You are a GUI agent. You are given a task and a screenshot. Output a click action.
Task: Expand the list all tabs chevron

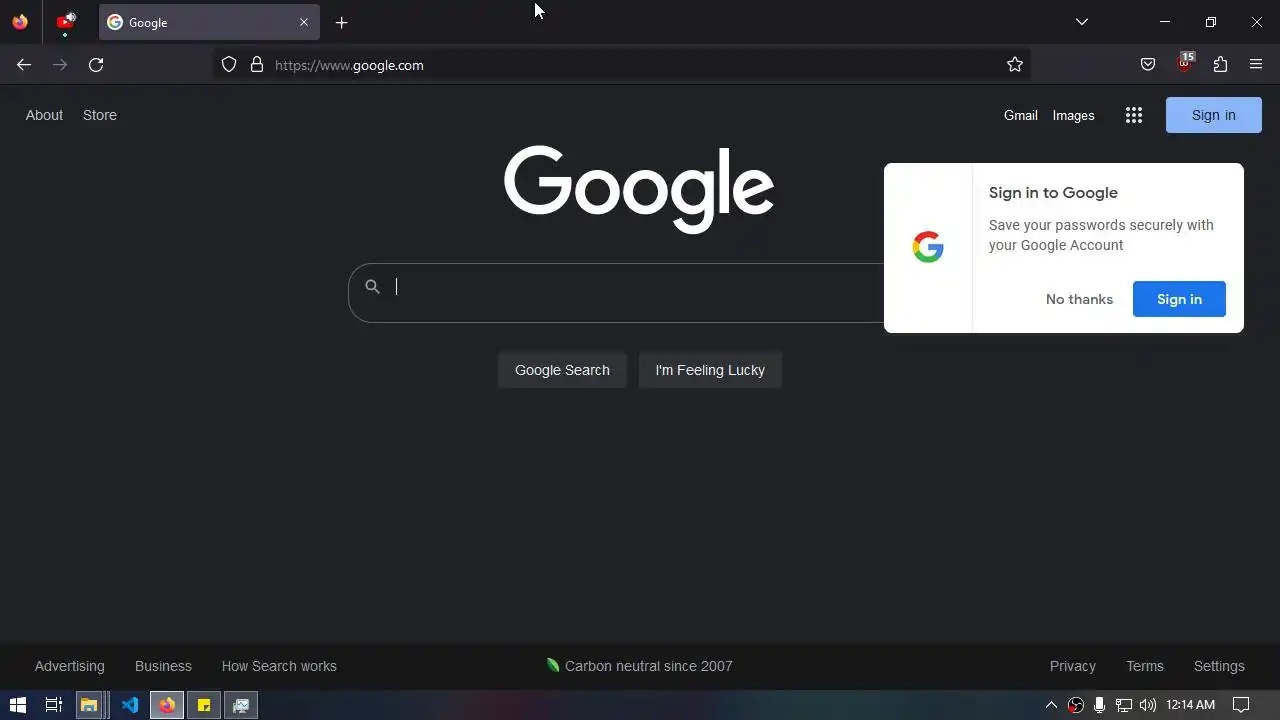[x=1082, y=22]
